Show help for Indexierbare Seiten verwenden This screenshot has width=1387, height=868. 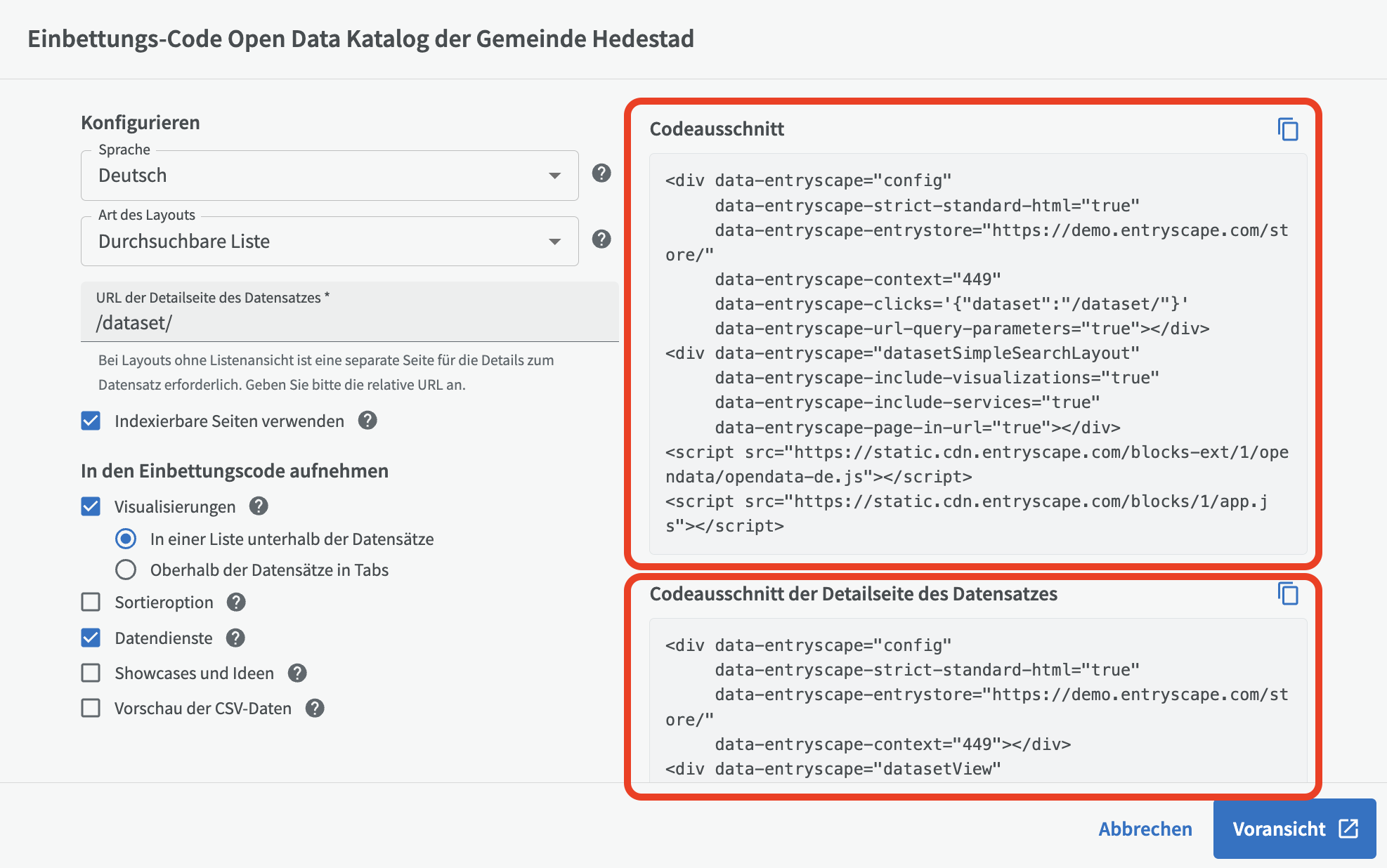pos(367,421)
